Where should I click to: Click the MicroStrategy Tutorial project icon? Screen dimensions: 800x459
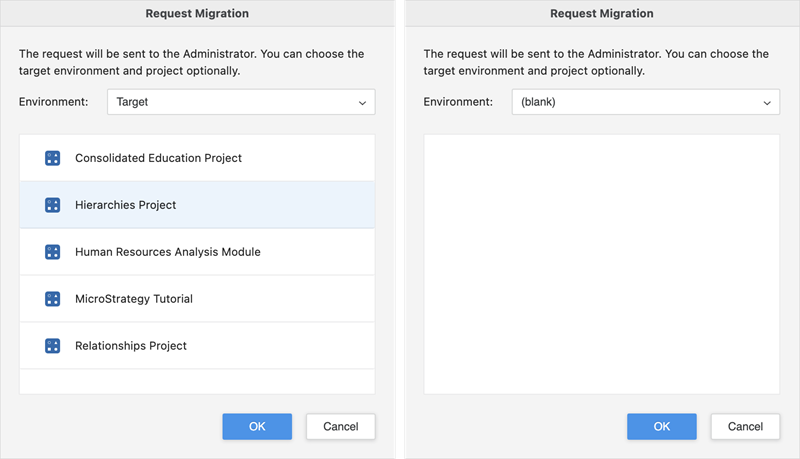[x=53, y=299]
